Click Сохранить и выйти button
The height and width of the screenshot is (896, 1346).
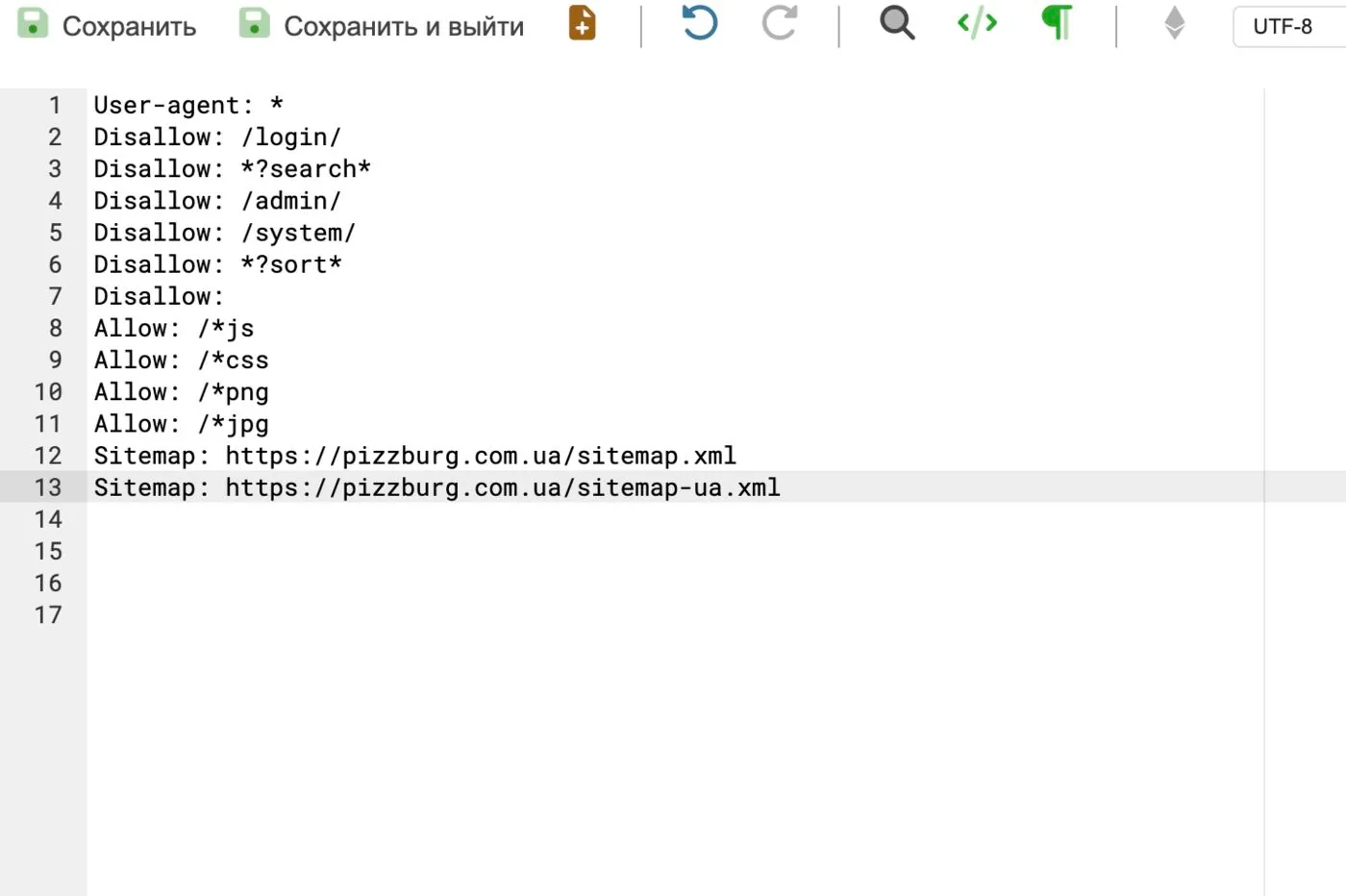[382, 25]
